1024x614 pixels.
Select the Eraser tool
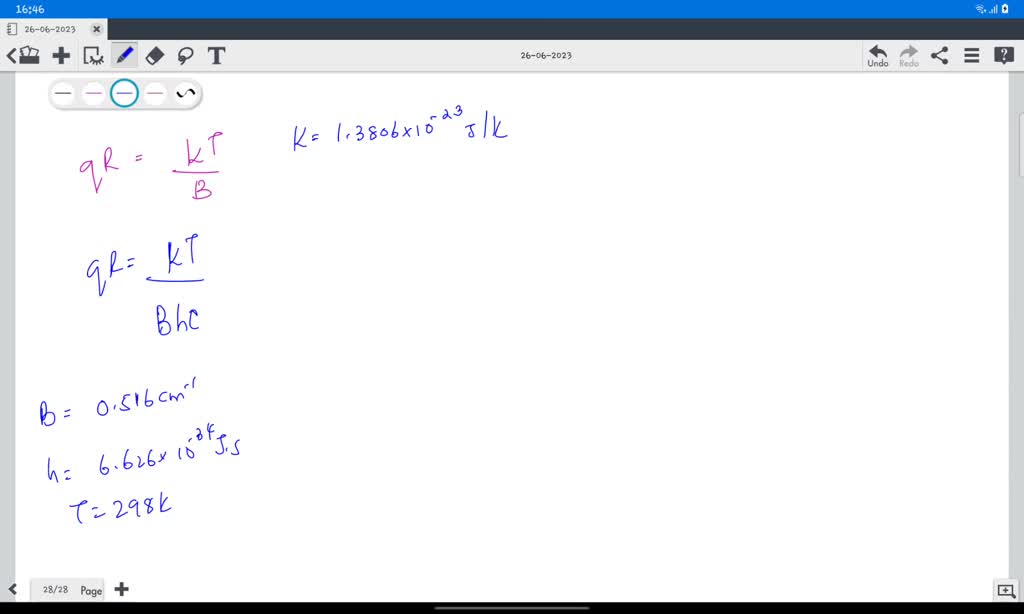[155, 56]
